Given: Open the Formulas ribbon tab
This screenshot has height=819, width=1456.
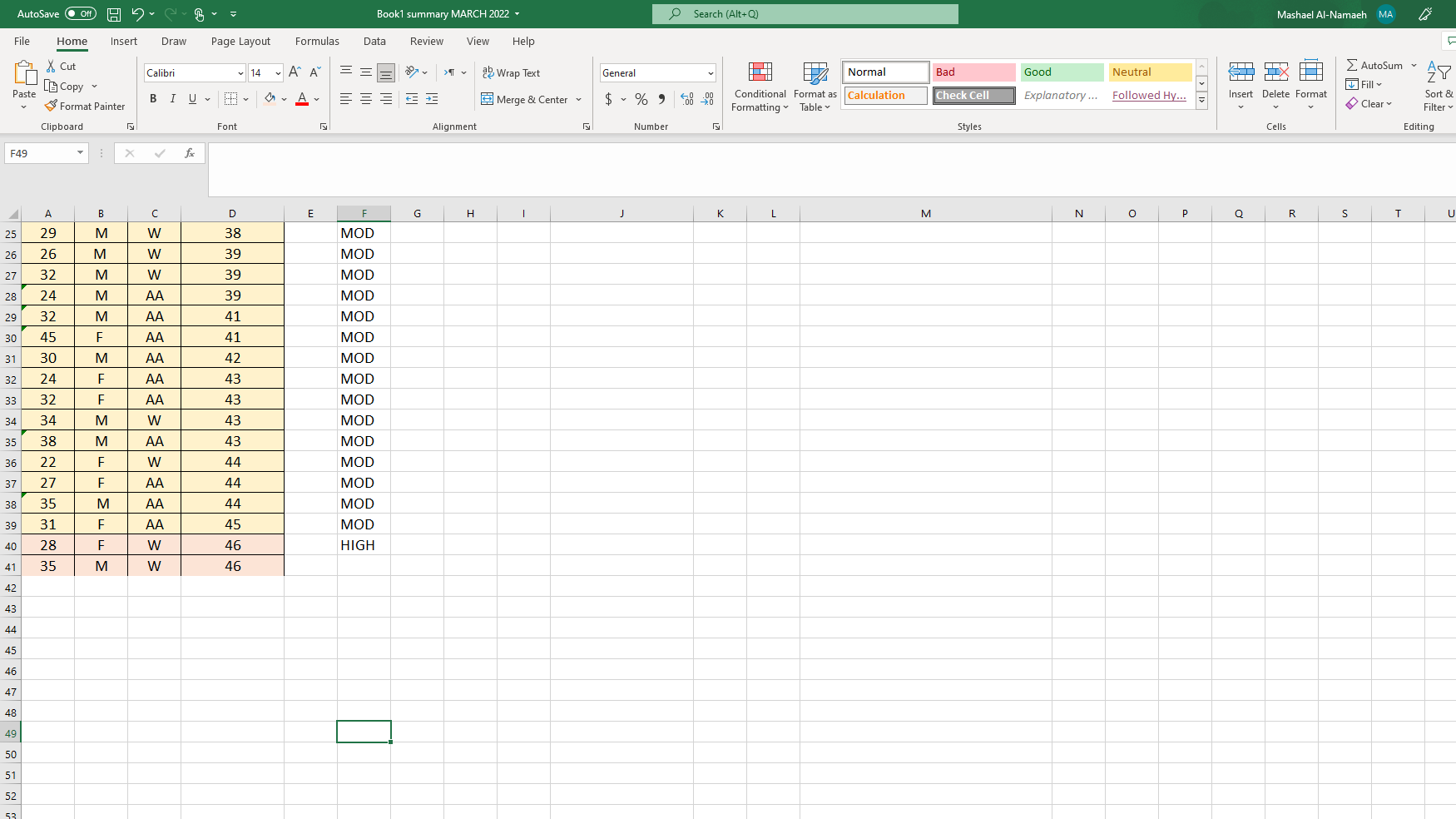Looking at the screenshot, I should pos(317,41).
